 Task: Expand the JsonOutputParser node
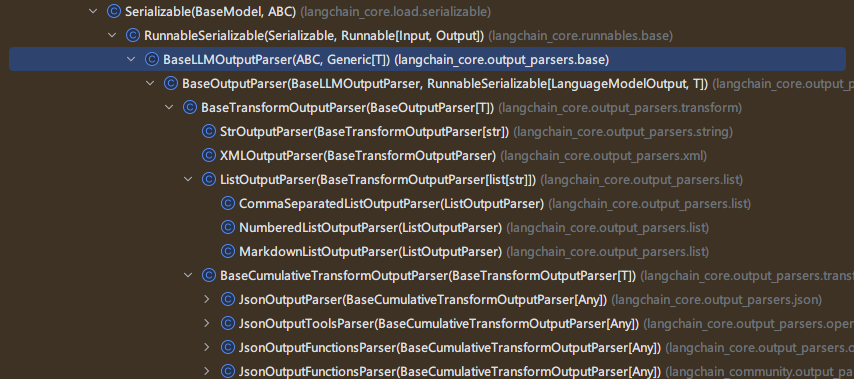point(207,299)
